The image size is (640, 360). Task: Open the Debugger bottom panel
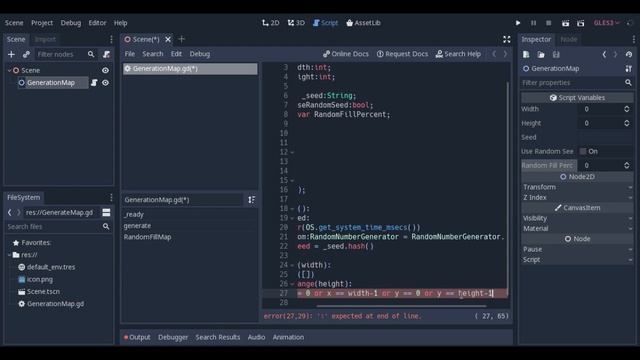click(173, 337)
